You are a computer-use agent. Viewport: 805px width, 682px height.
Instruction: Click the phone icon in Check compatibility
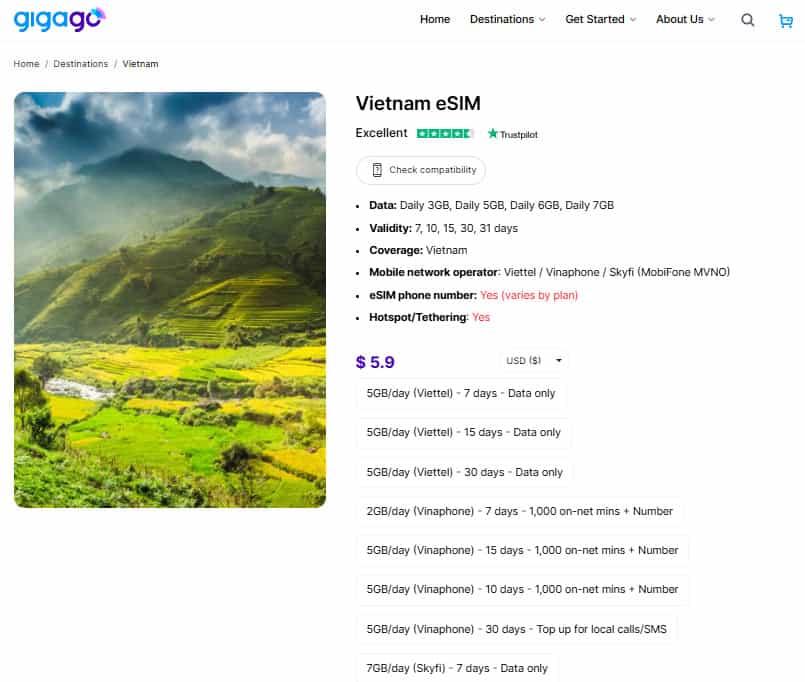click(x=377, y=170)
